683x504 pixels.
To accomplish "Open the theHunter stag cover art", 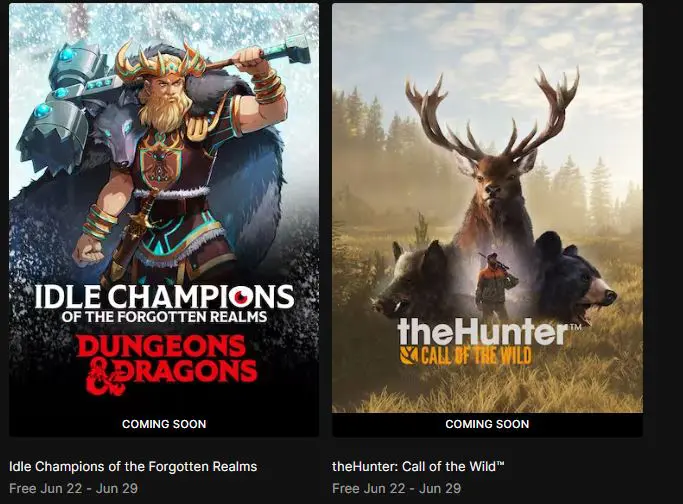I will pyautogui.click(x=487, y=208).
